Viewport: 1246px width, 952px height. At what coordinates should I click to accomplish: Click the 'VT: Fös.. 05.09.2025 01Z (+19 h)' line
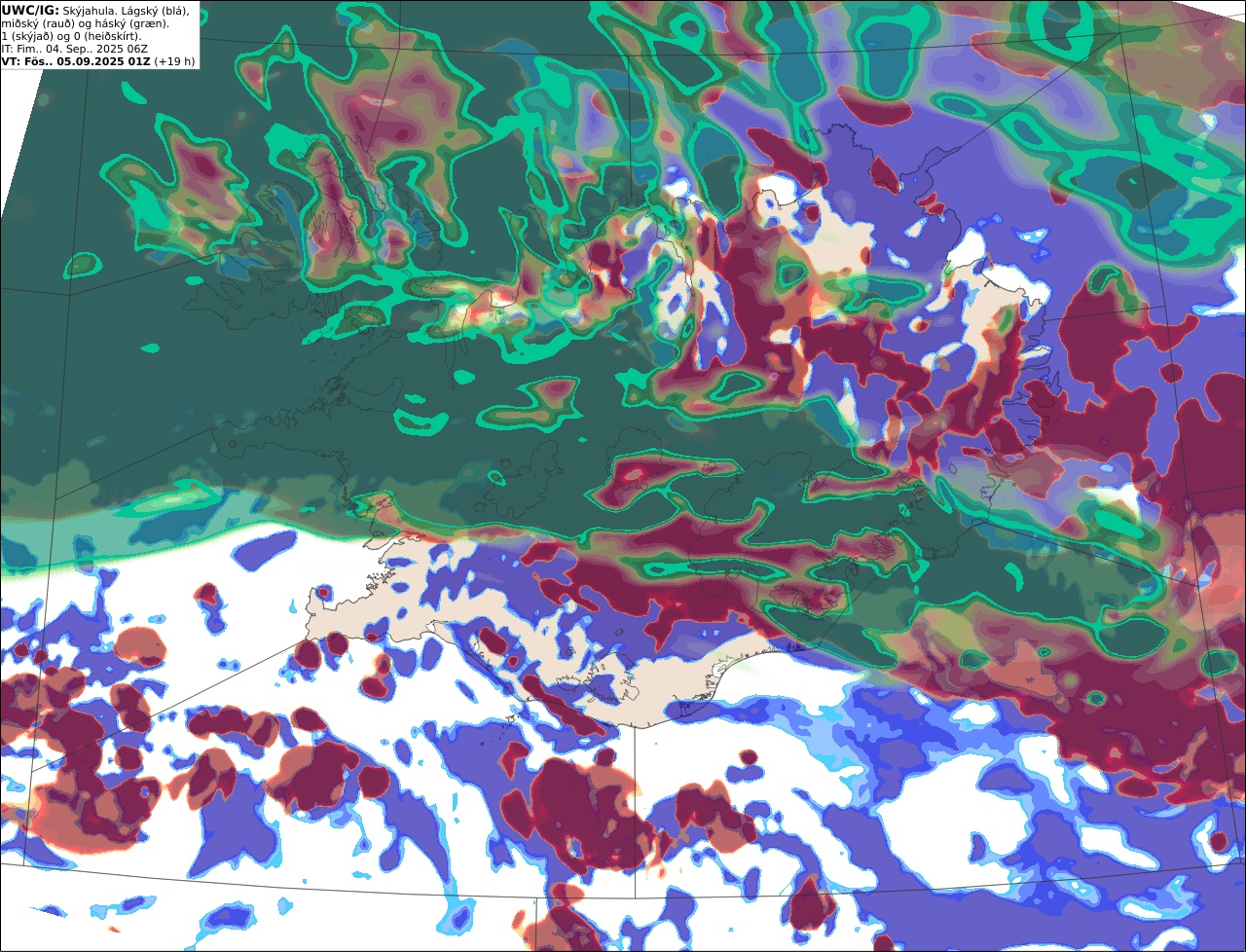click(x=98, y=60)
